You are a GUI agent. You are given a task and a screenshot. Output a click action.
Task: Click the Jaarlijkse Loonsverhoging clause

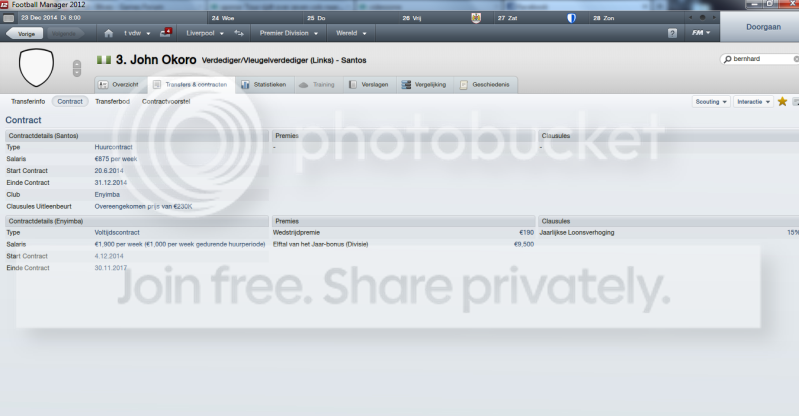577,232
